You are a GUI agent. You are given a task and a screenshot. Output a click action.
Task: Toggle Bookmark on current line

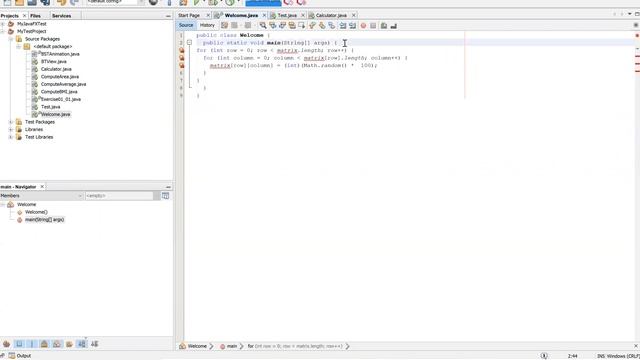(331, 25)
